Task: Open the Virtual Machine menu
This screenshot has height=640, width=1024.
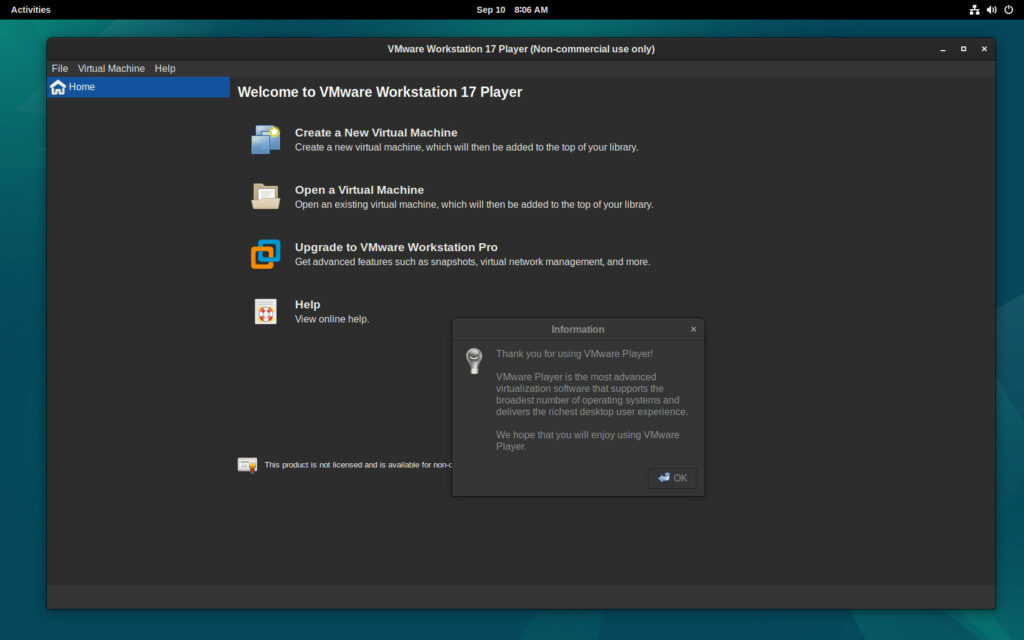Action: coord(111,69)
